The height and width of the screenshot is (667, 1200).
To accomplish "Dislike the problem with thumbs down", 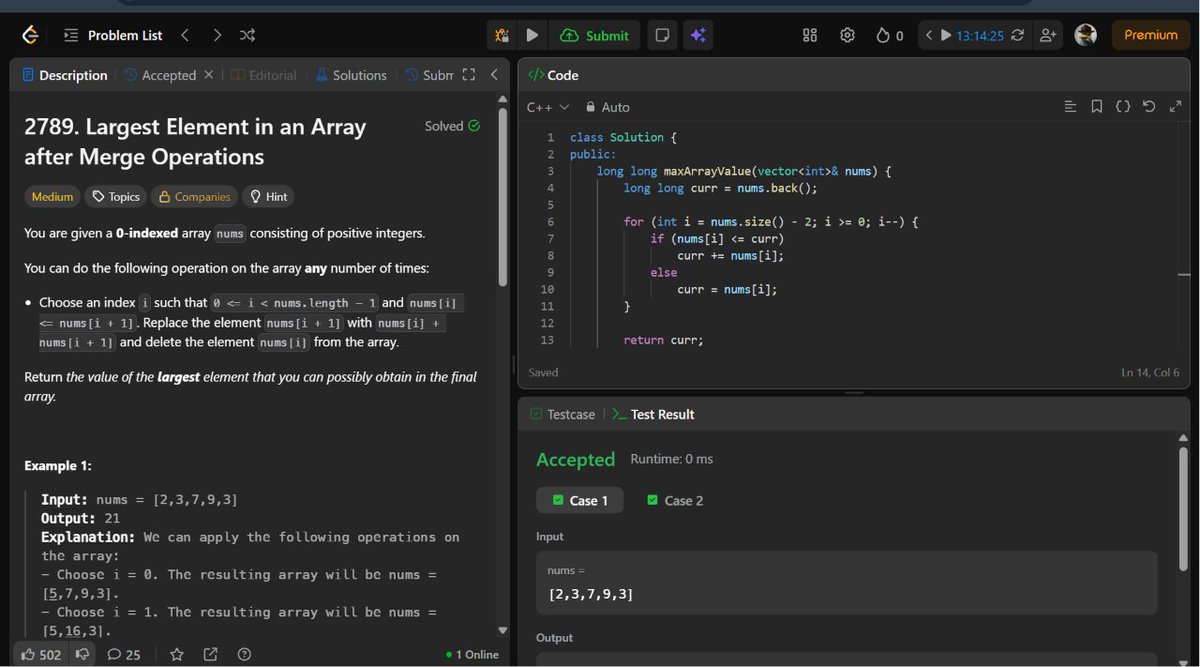I will click(84, 655).
